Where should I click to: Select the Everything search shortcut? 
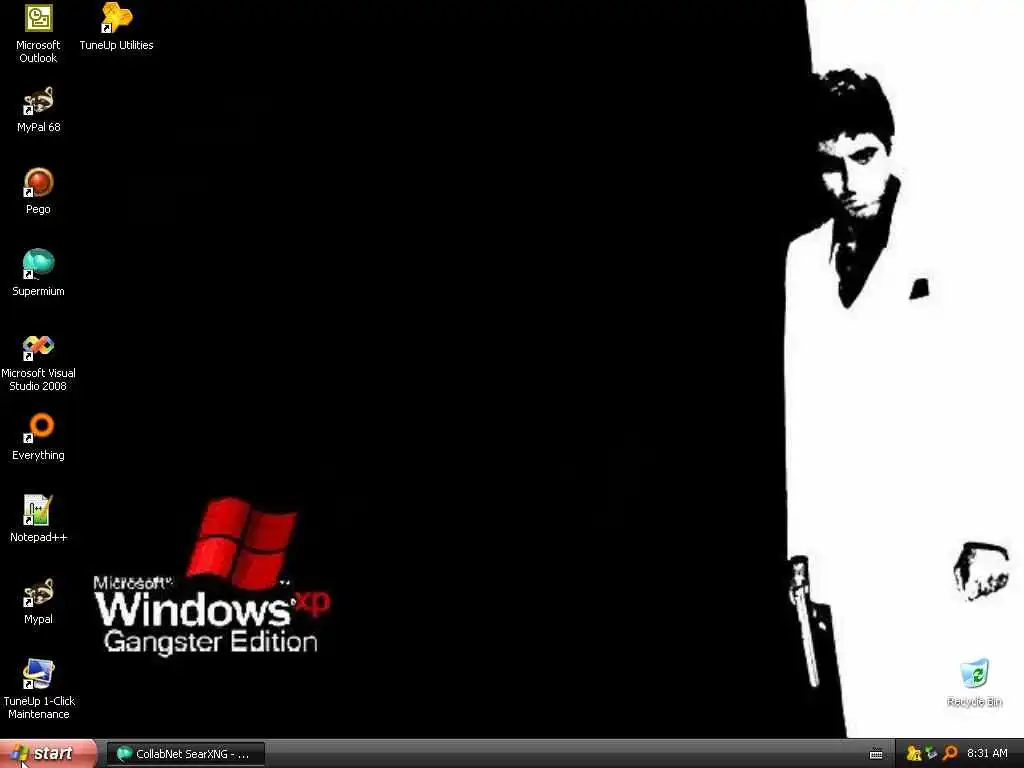(38, 437)
